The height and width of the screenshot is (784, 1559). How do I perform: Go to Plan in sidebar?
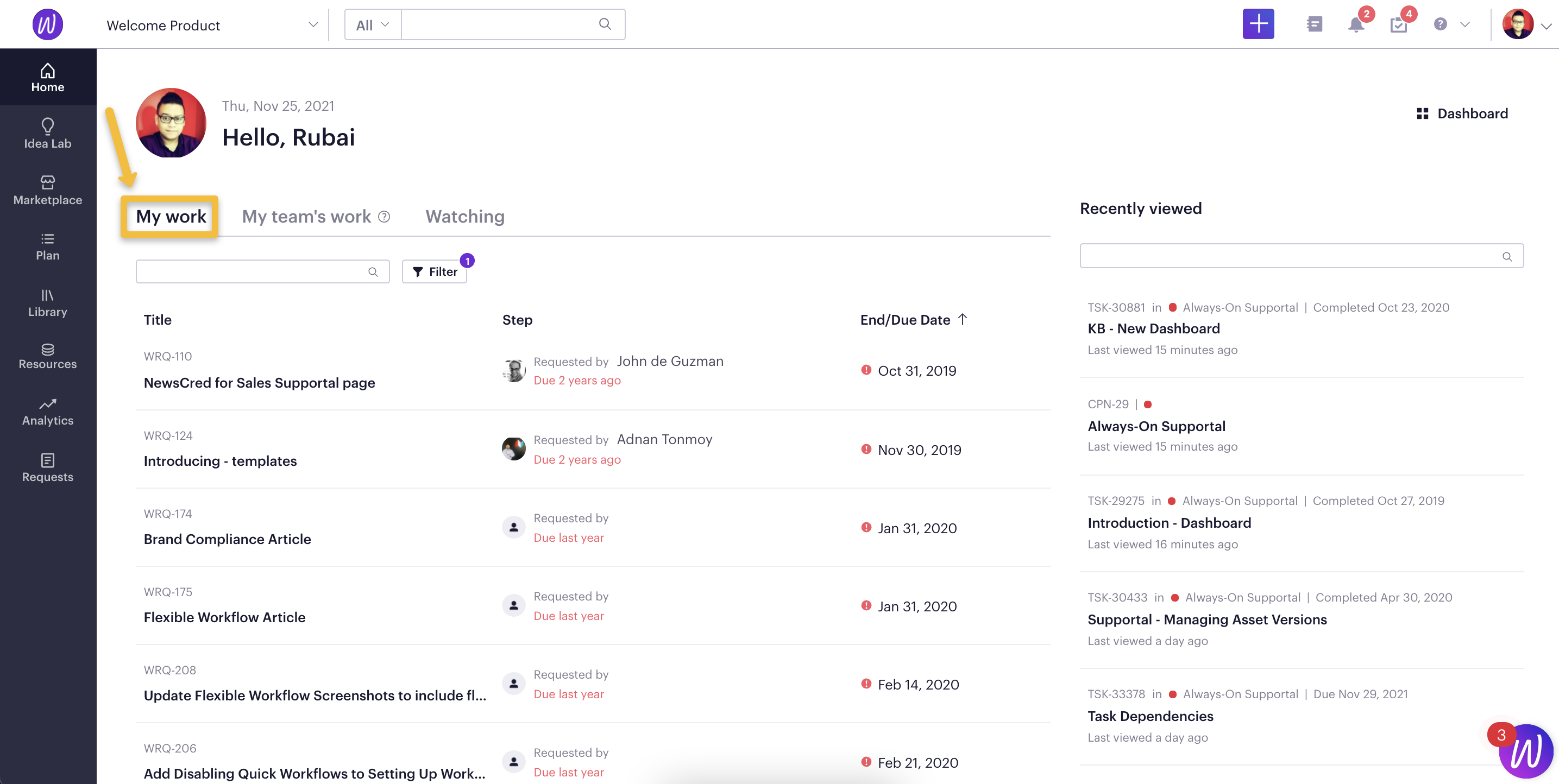[x=48, y=246]
